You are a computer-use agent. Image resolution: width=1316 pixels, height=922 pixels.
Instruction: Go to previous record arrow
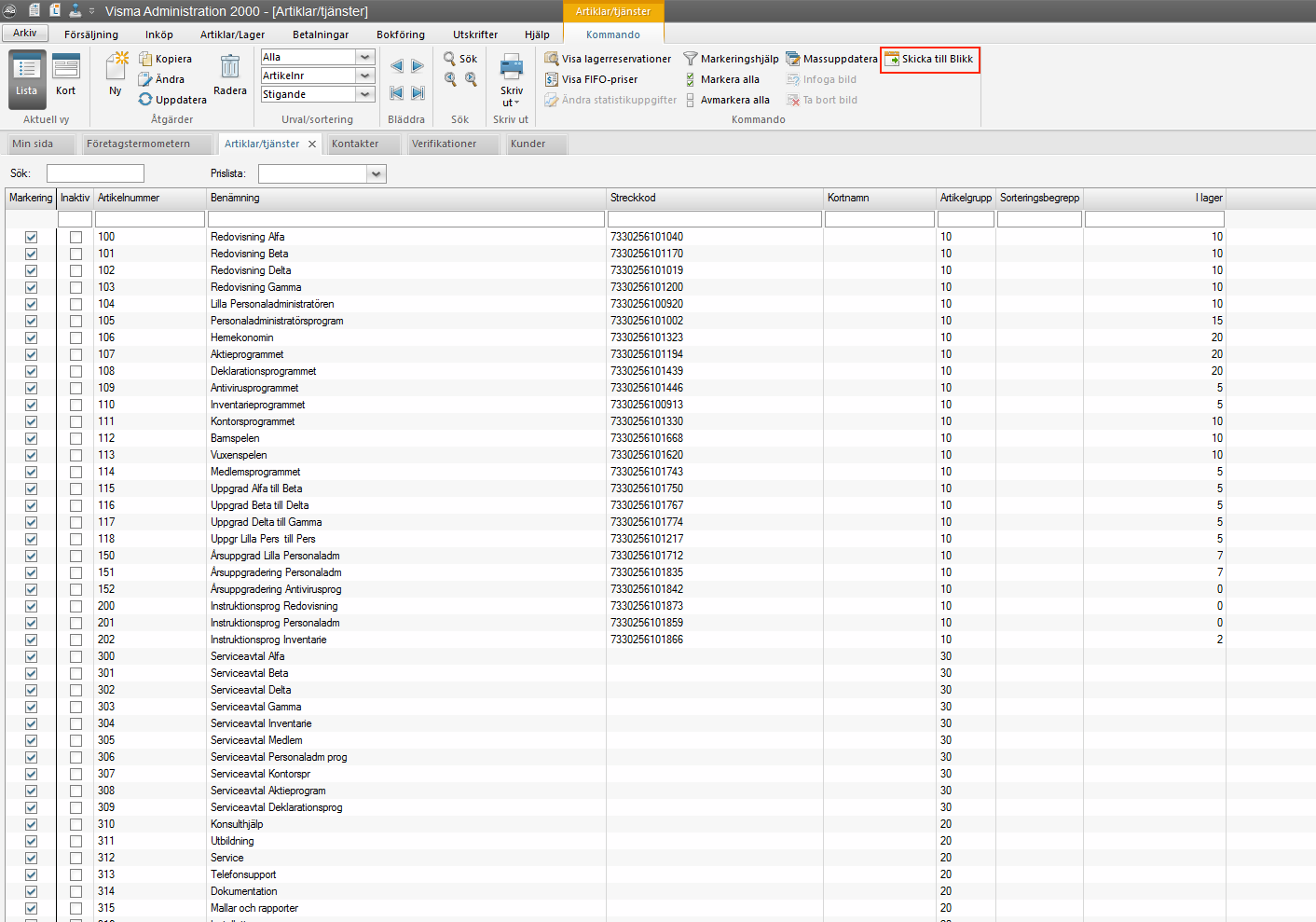click(397, 66)
